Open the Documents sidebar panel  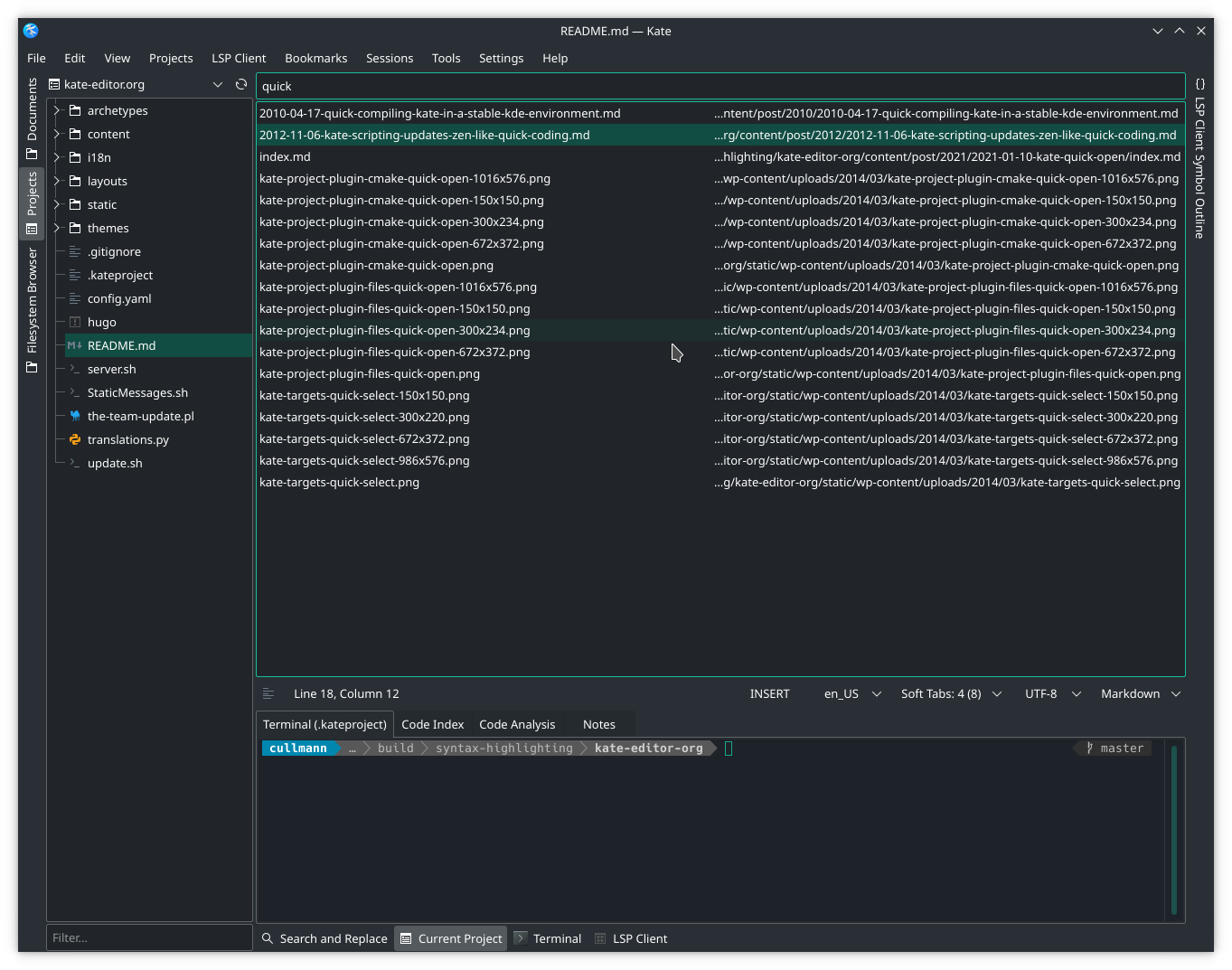33,118
